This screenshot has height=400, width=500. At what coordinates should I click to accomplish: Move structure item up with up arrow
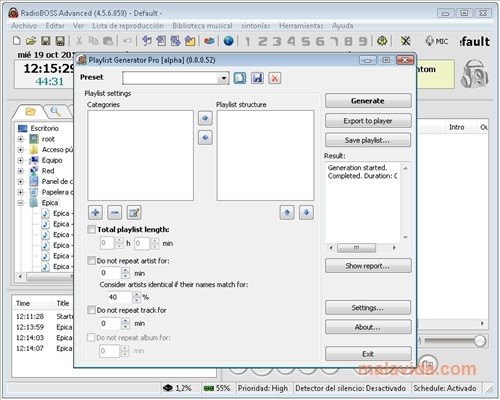click(287, 212)
